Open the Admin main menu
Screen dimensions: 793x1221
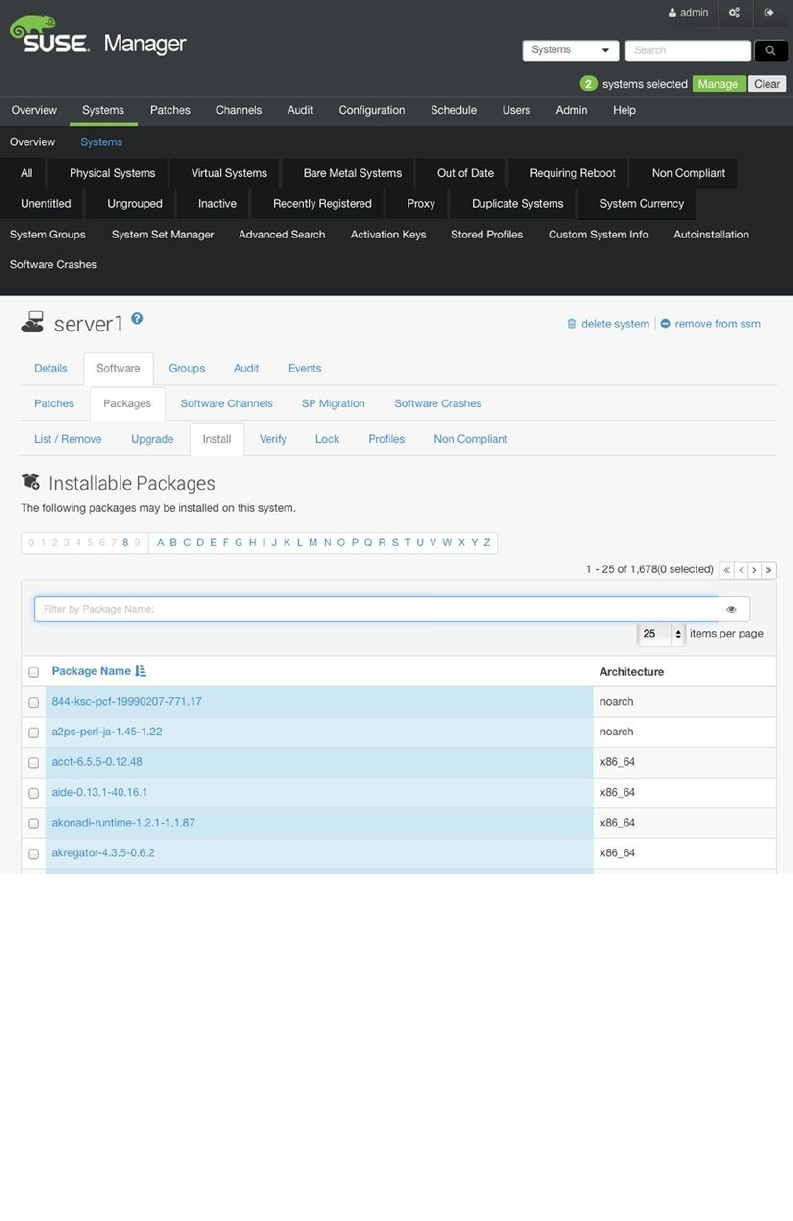(x=571, y=110)
